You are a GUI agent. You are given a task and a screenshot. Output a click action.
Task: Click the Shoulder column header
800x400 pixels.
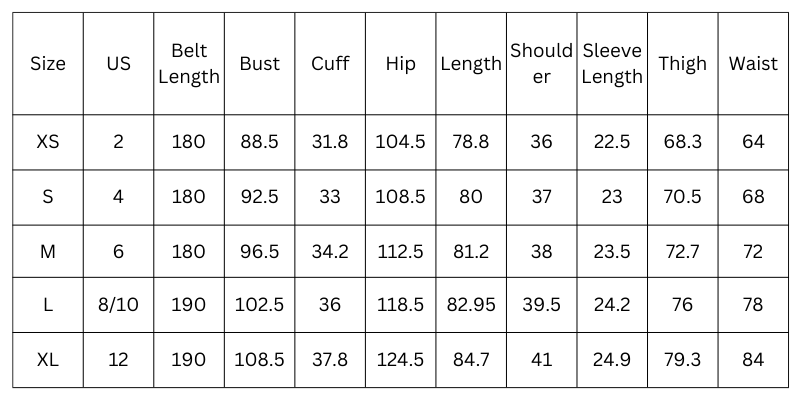[541, 64]
